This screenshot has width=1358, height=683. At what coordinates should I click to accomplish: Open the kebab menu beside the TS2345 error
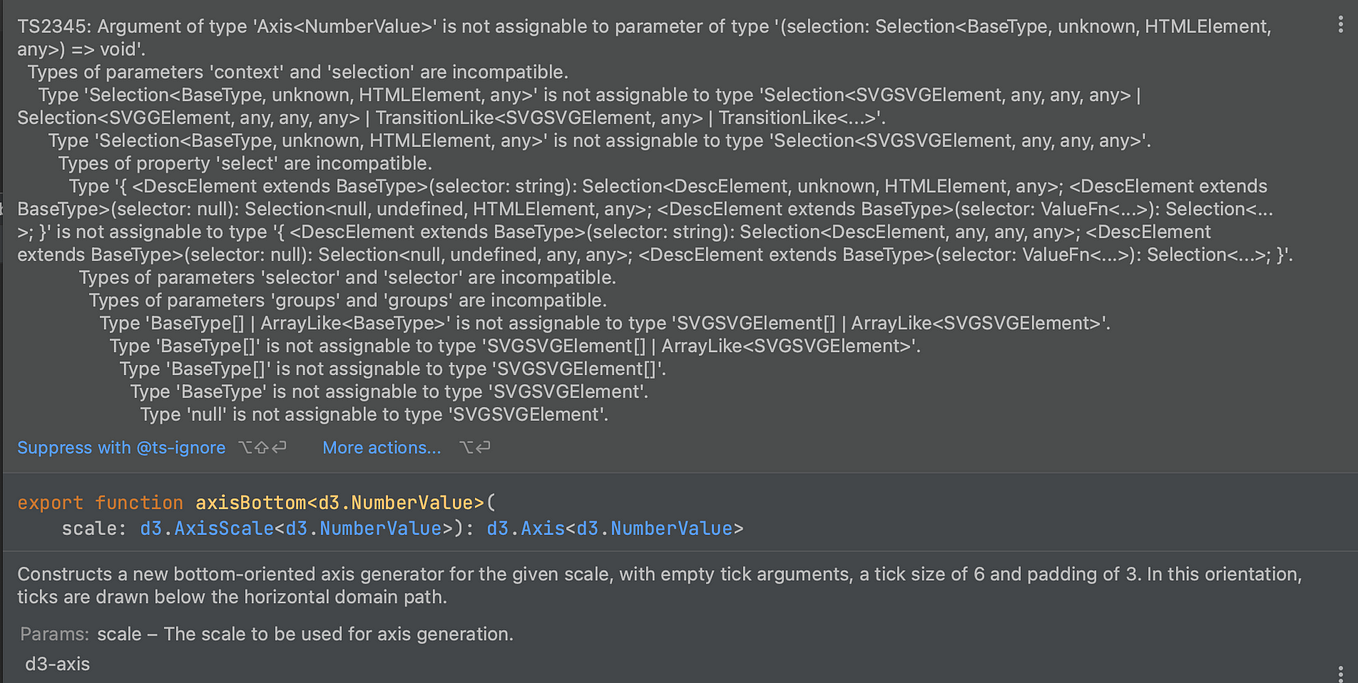pos(1340,27)
